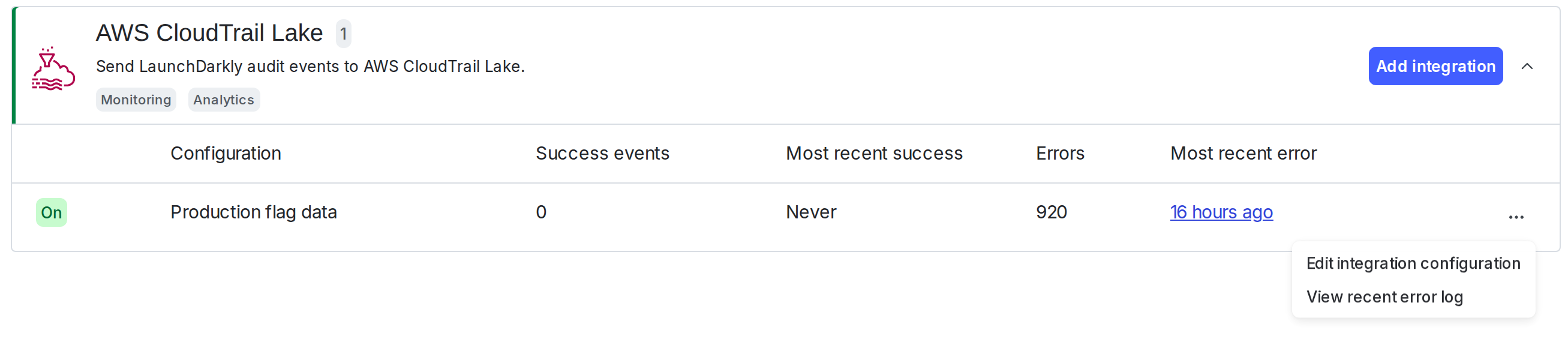Disable the Production flag data configuration

52,212
